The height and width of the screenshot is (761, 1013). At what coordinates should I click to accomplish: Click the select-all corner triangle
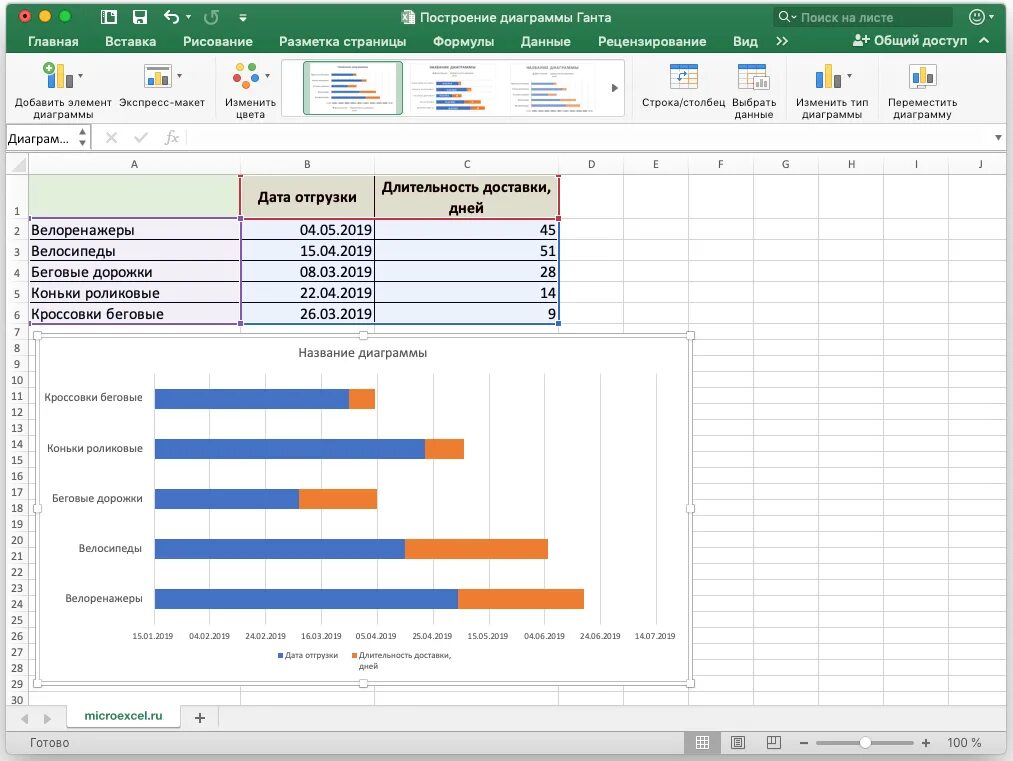click(x=18, y=164)
